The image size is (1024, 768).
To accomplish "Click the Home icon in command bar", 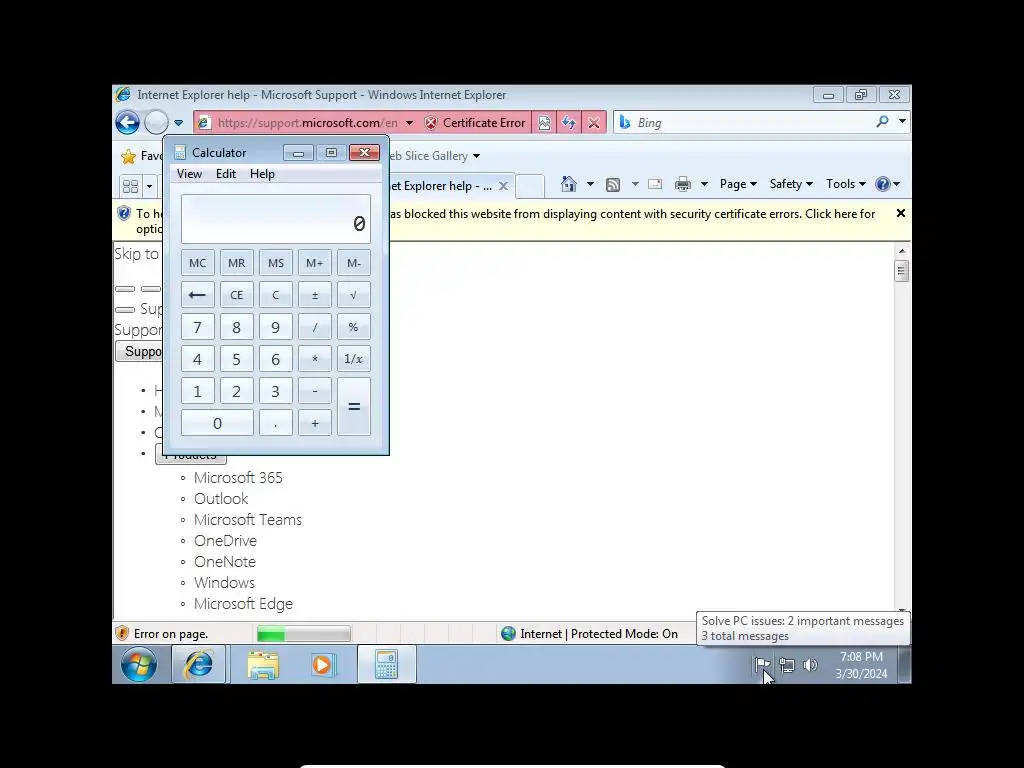I will point(569,184).
